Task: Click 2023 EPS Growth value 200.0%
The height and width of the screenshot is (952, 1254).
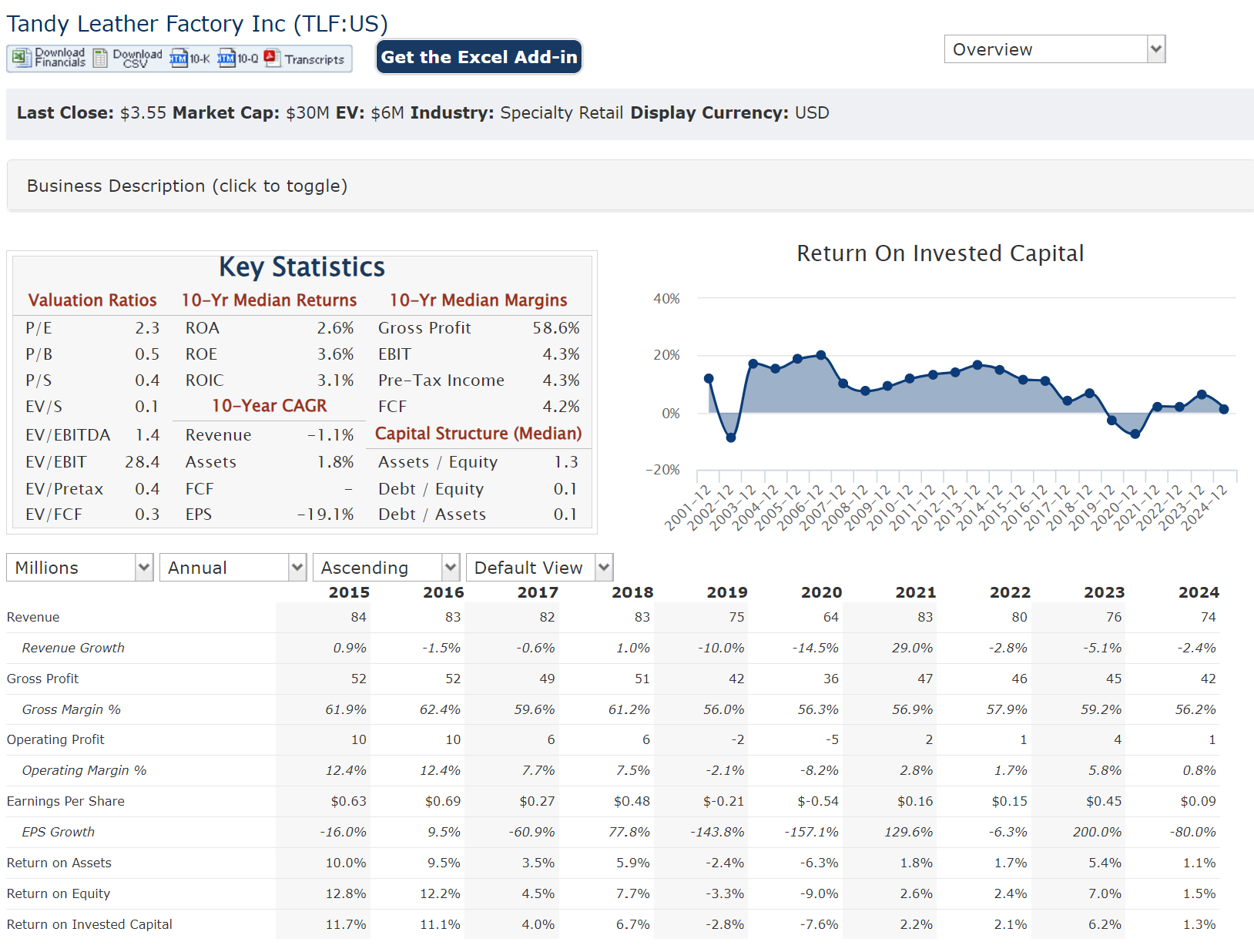Action: point(1097,832)
